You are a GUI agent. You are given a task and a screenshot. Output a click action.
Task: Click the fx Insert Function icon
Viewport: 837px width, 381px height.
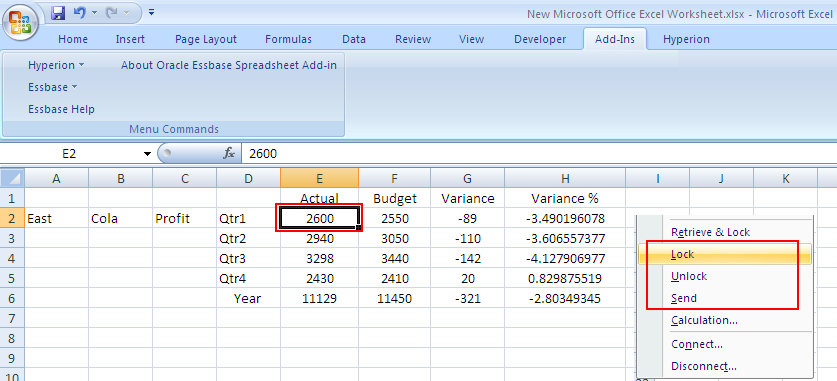click(x=229, y=154)
